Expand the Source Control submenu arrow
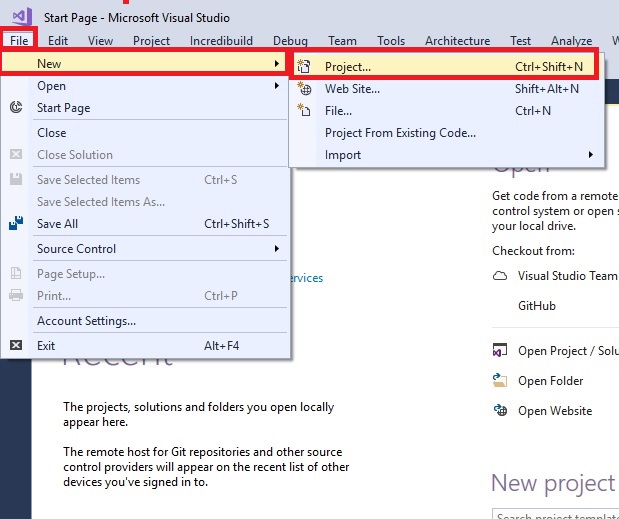619x519 pixels. click(277, 248)
